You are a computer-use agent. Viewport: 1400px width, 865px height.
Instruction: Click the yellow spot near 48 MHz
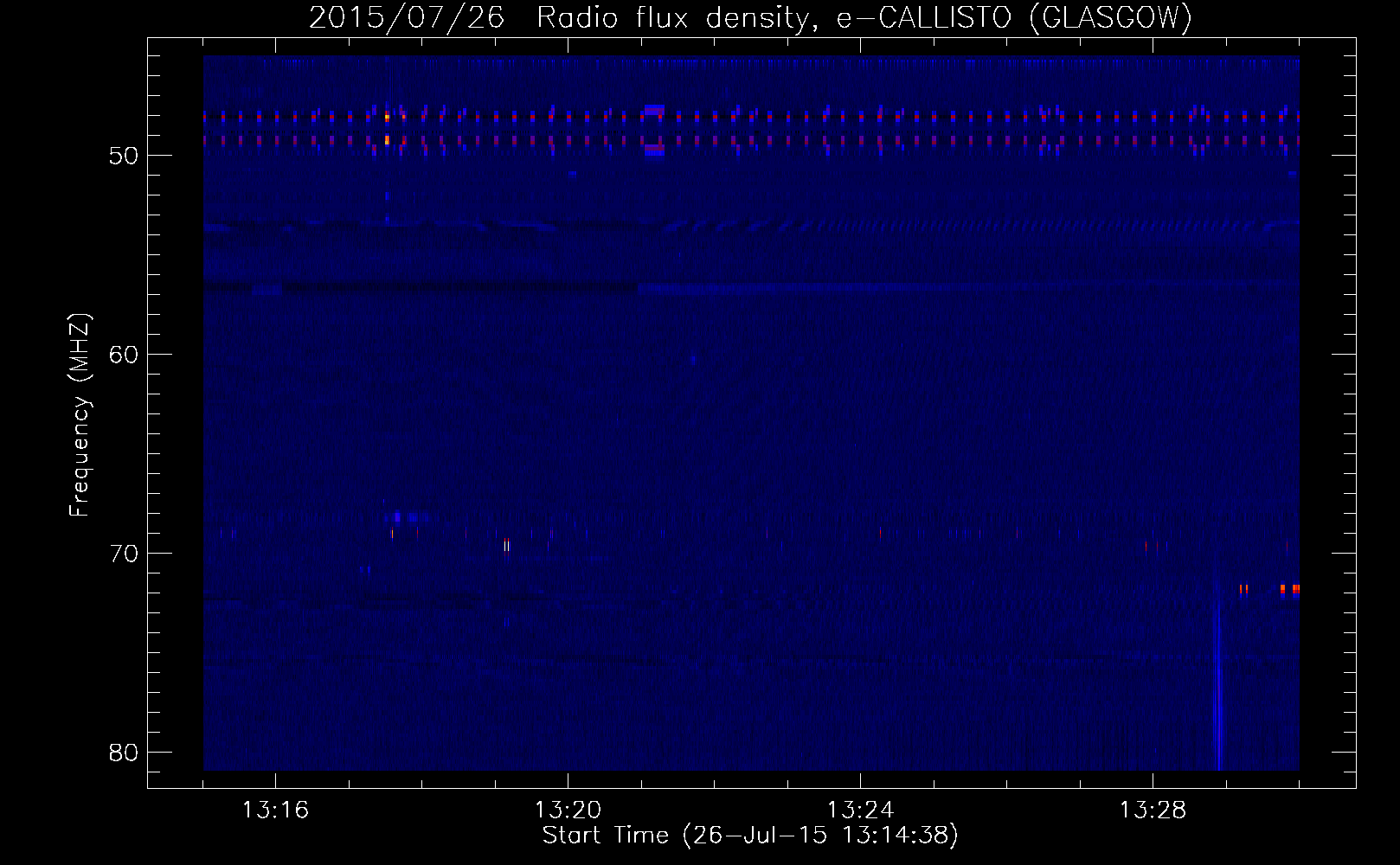[387, 117]
